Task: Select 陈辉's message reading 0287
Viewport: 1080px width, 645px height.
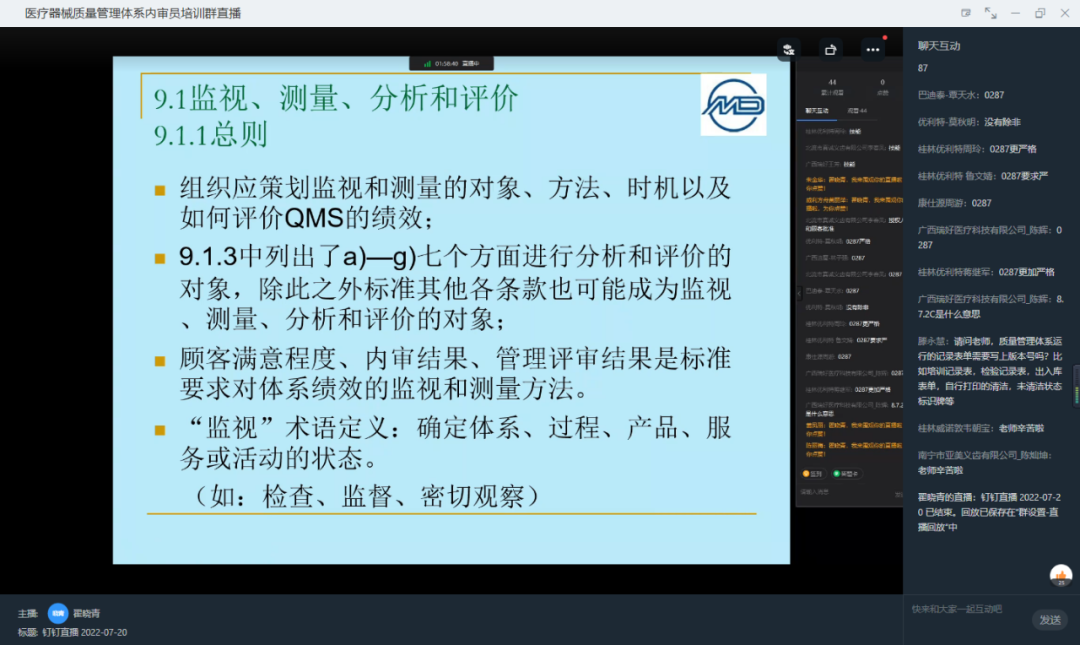Action: [x=990, y=237]
